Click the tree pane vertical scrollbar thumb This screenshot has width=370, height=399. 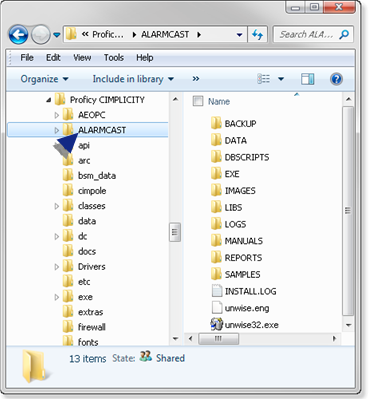[175, 232]
